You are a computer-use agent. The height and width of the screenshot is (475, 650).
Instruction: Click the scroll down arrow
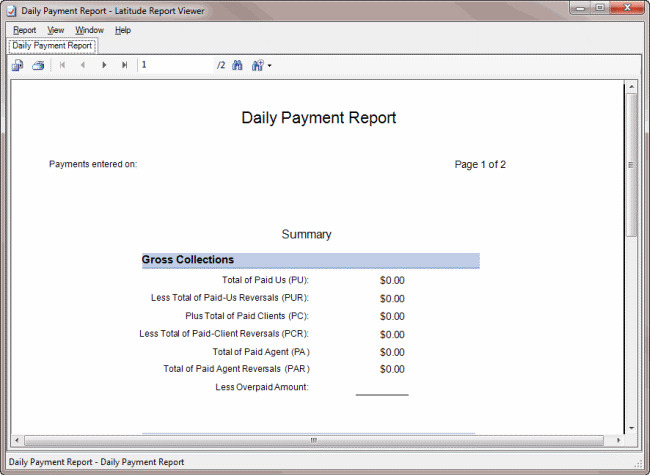[631, 427]
